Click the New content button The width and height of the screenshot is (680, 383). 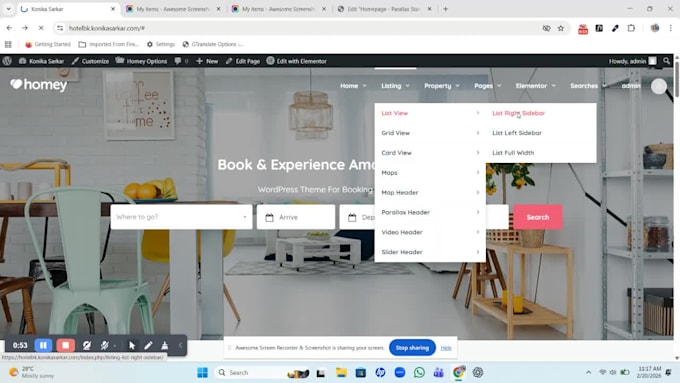point(207,61)
